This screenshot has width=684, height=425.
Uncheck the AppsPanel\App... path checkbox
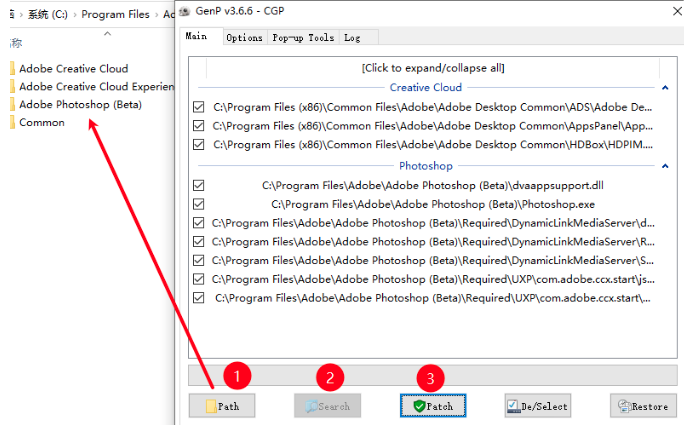click(x=198, y=126)
